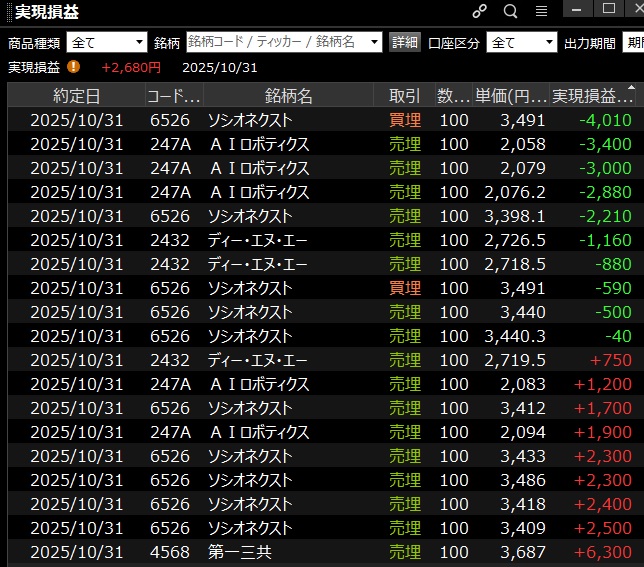Sort by 銘柄名 column header
This screenshot has width=644, height=567.
click(289, 96)
